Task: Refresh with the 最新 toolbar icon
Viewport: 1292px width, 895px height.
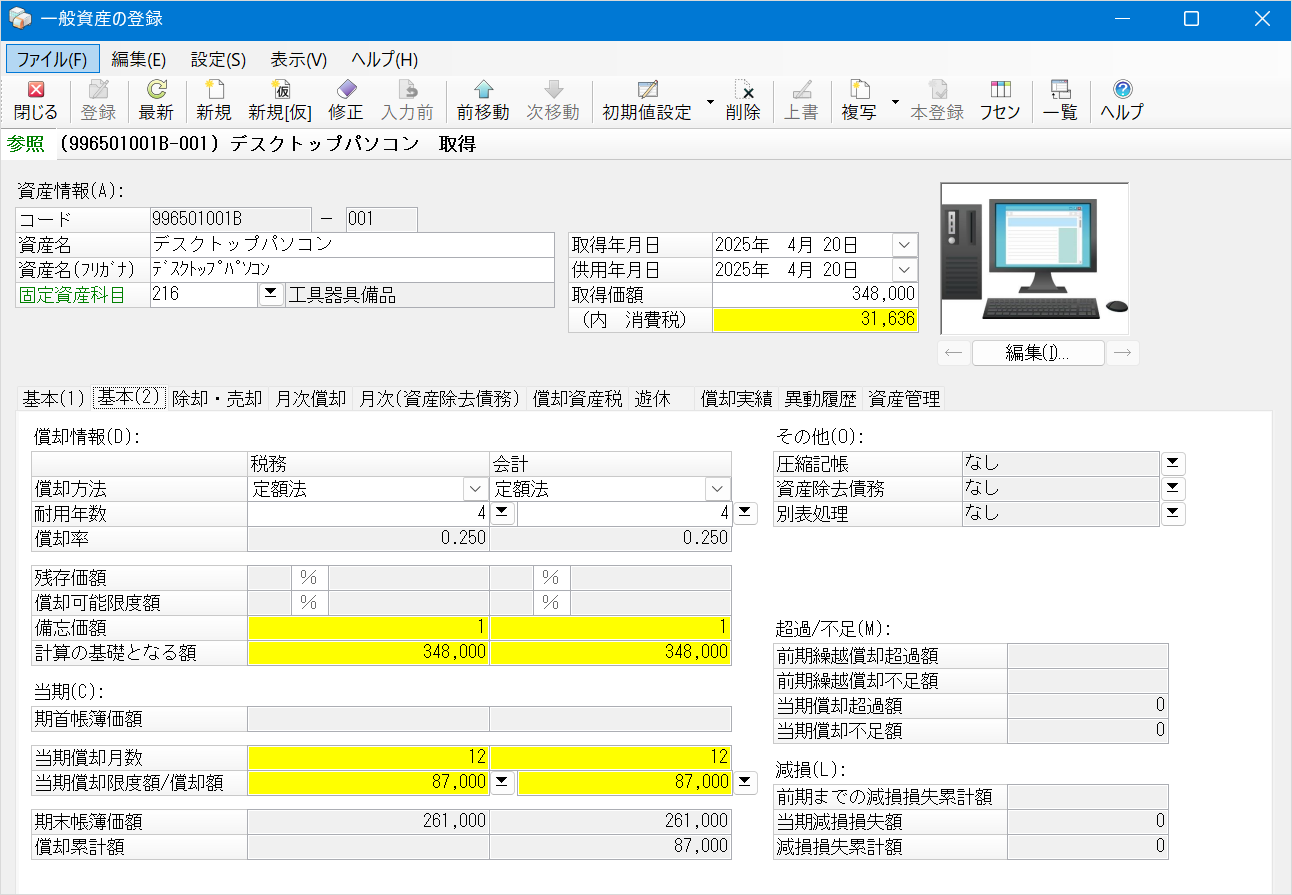Action: (x=156, y=100)
